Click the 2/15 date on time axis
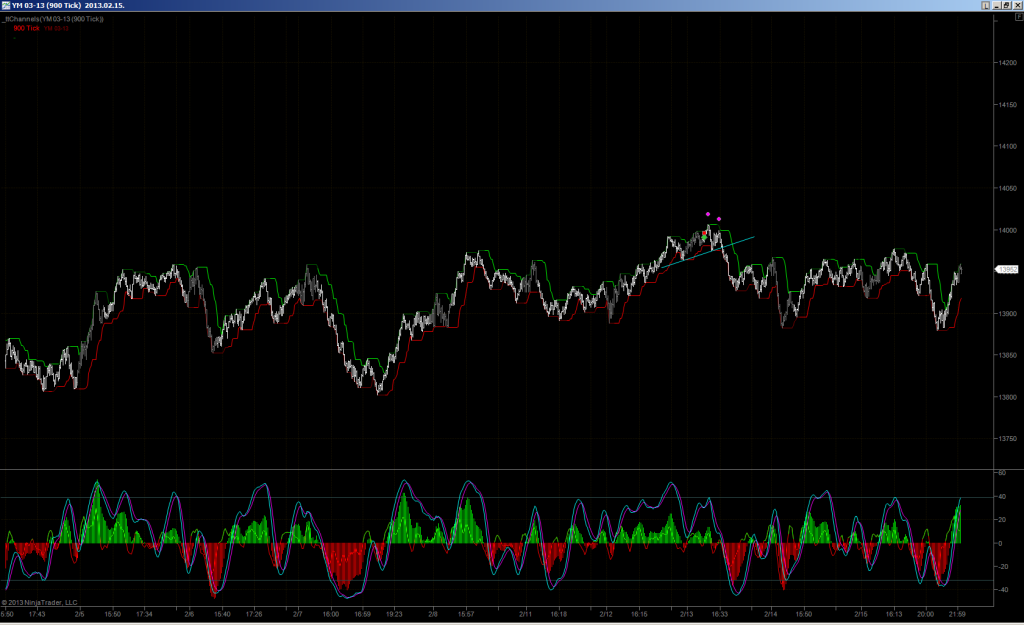 coord(861,614)
